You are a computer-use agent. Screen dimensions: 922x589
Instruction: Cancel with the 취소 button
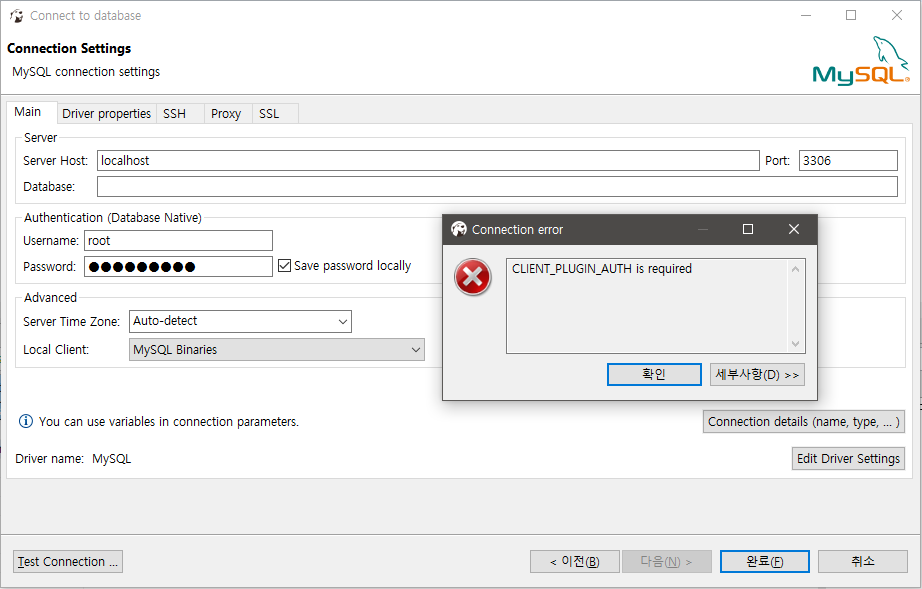pyautogui.click(x=863, y=561)
